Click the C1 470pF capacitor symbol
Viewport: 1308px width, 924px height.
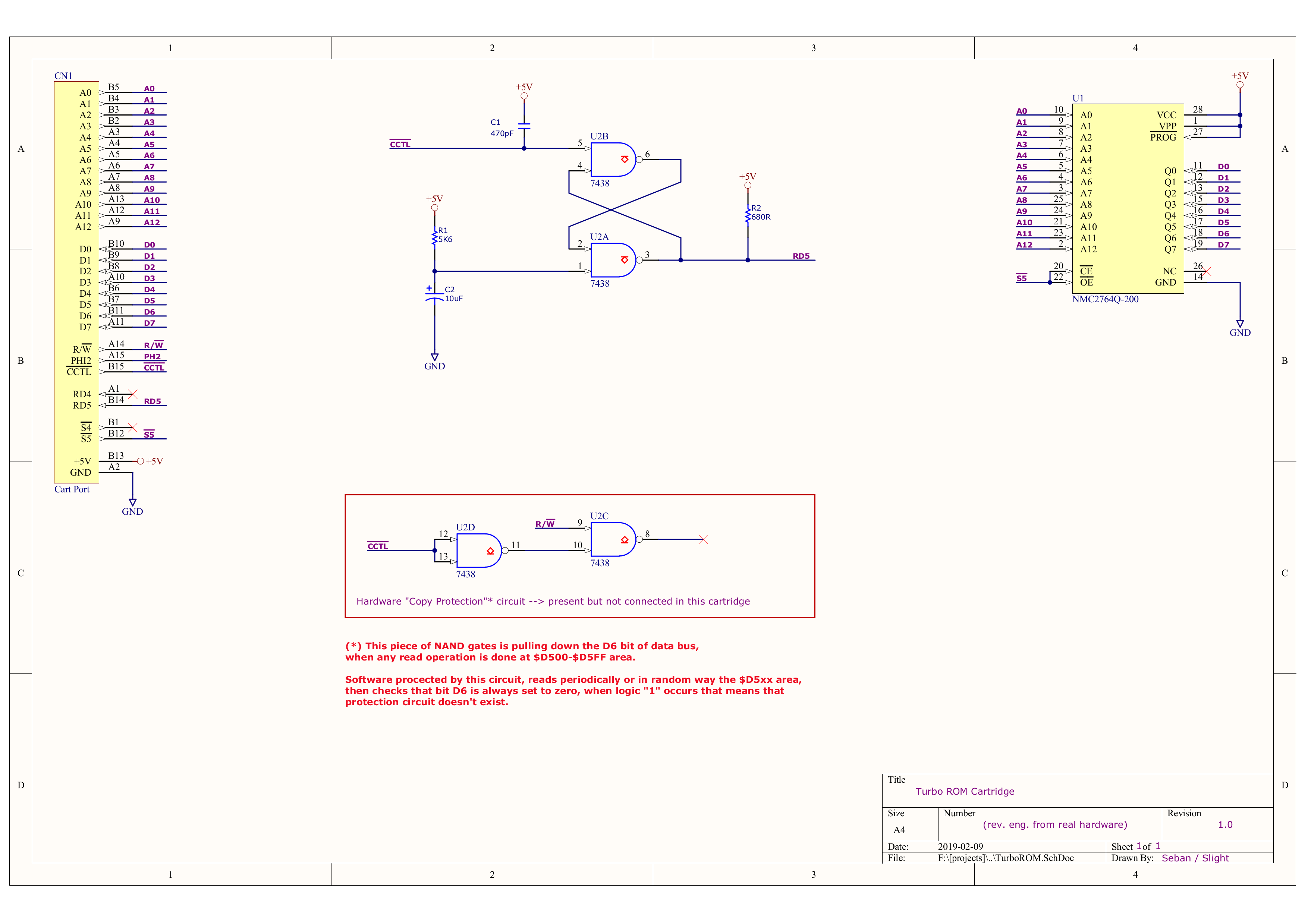pos(524,126)
